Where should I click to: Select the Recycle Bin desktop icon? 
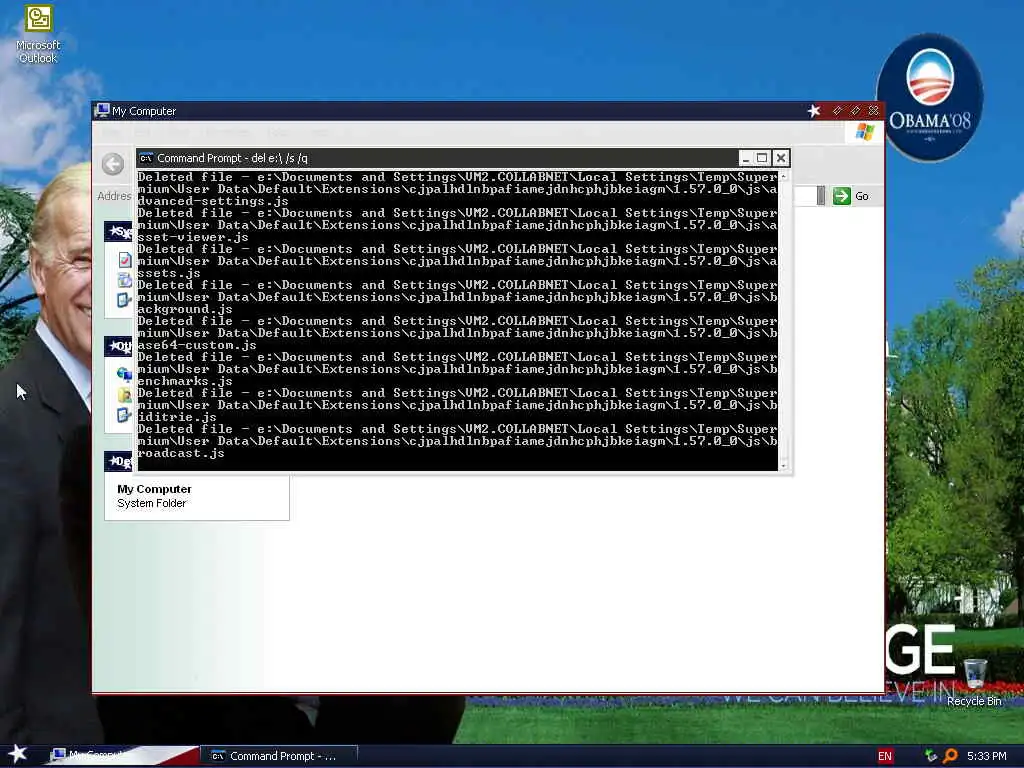(974, 682)
